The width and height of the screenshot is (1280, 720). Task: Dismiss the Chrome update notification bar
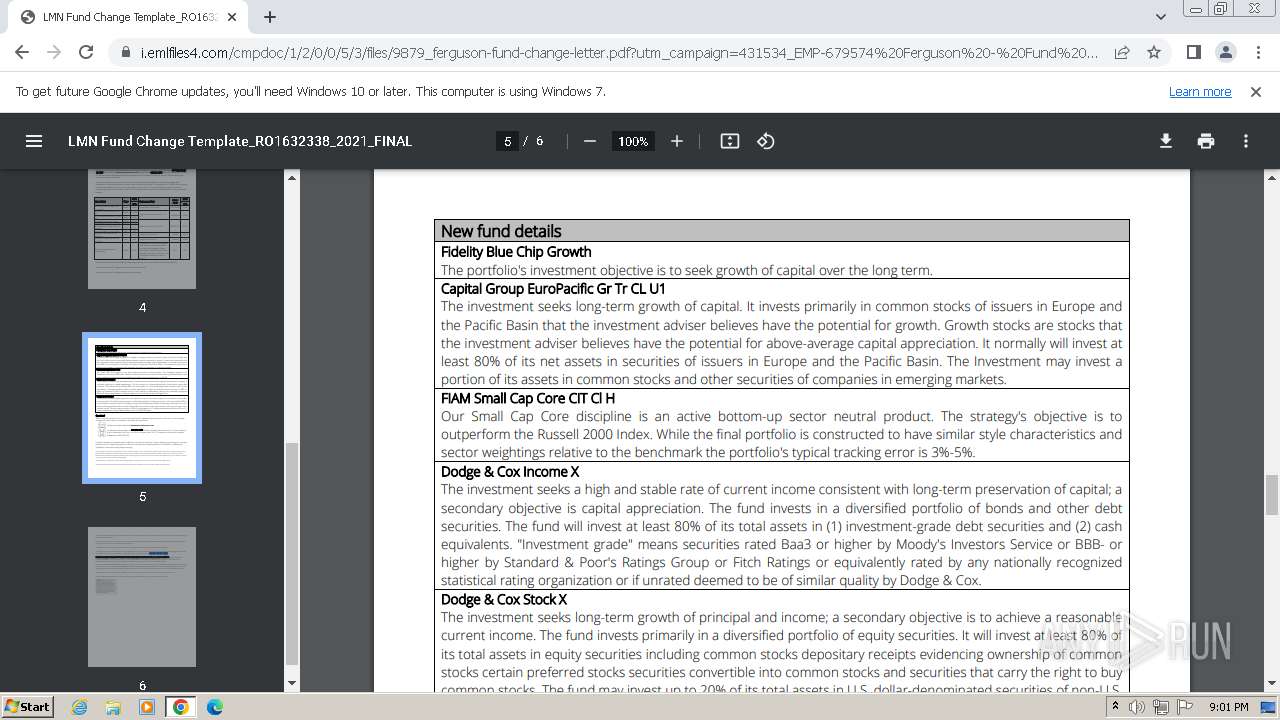(1256, 91)
